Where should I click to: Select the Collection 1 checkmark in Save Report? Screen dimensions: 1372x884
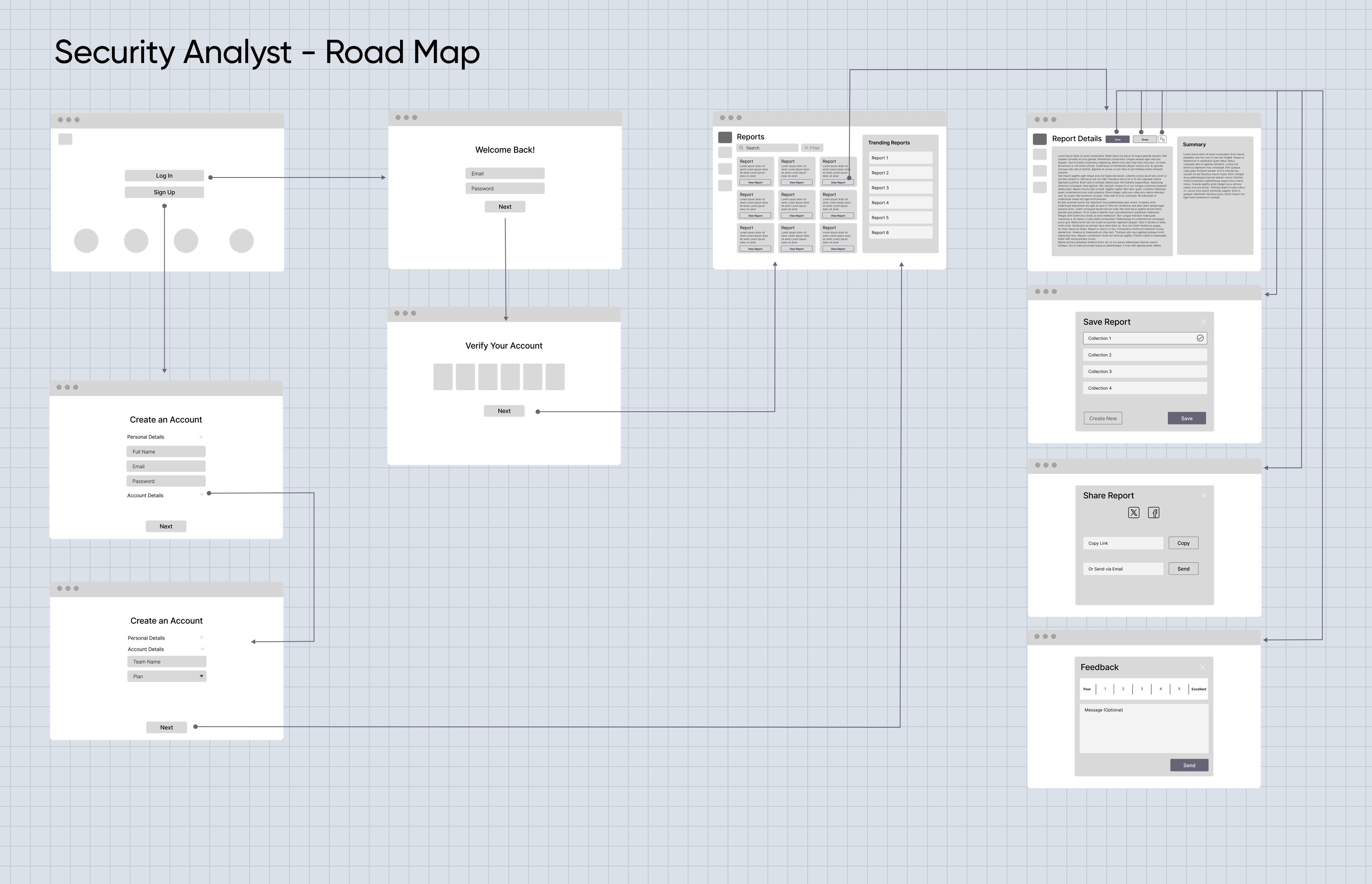point(1200,338)
